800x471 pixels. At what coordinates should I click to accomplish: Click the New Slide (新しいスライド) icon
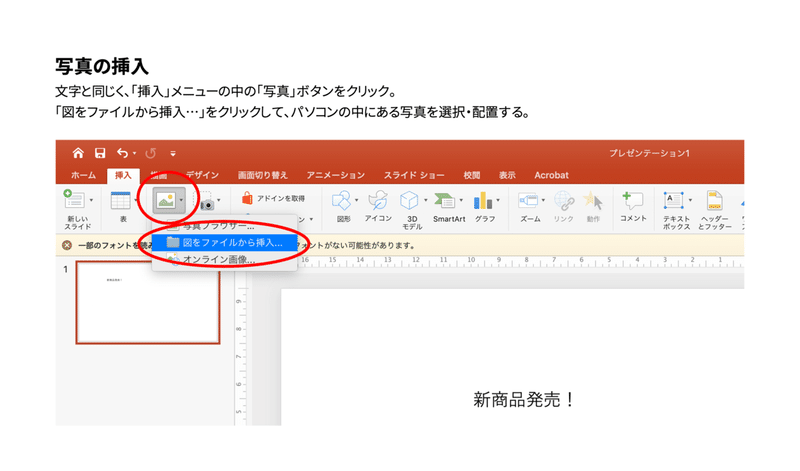[x=73, y=200]
